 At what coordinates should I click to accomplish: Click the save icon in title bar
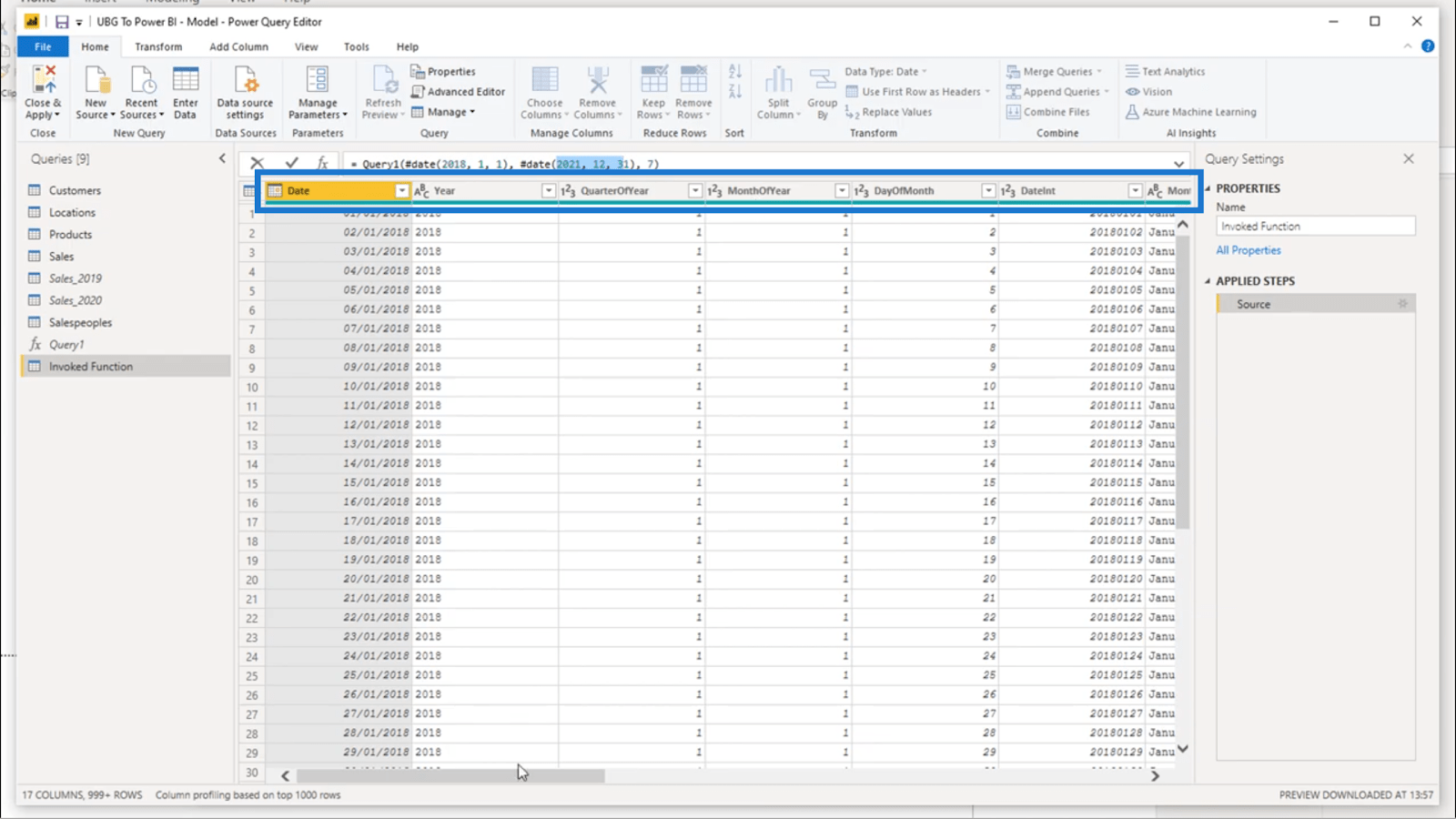click(62, 22)
